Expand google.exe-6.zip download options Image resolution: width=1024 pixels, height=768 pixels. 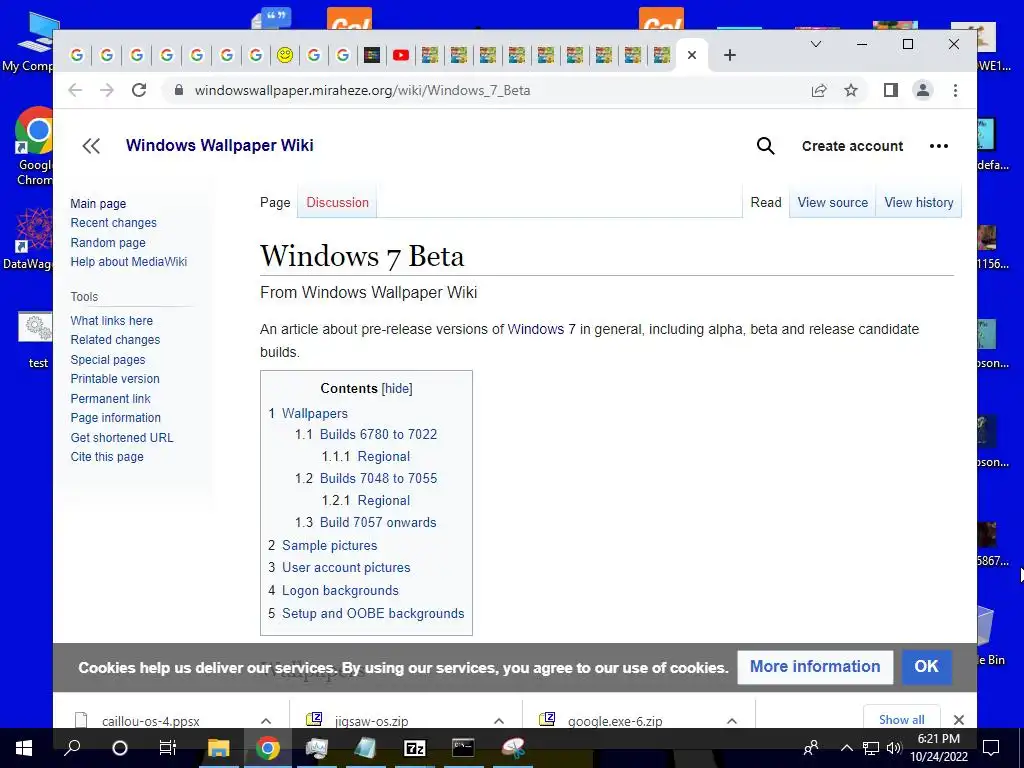[x=731, y=721]
